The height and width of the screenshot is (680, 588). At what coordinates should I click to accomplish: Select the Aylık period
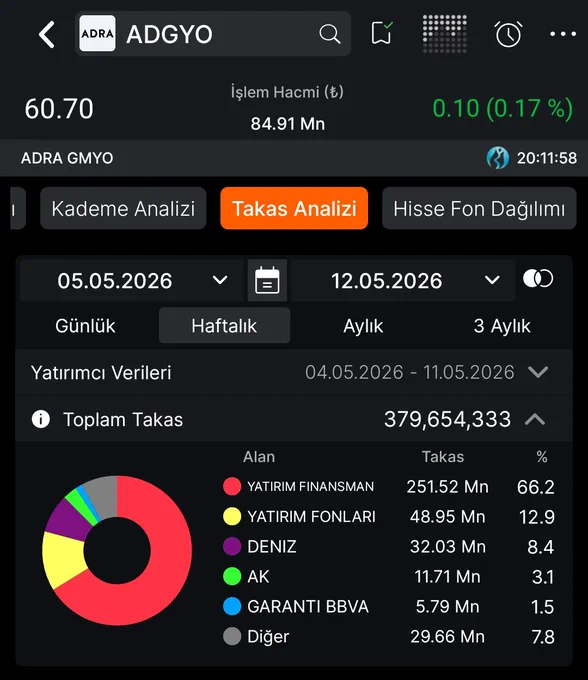tap(363, 326)
